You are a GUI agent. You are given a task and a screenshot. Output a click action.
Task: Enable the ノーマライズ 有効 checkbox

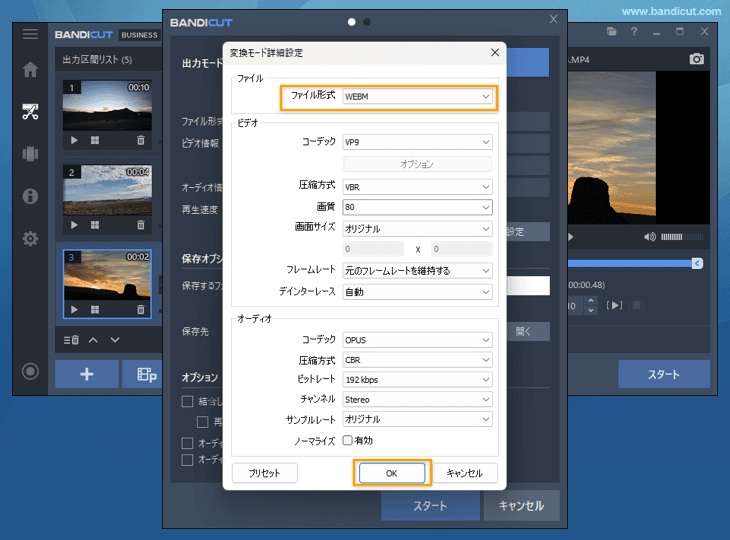347,440
